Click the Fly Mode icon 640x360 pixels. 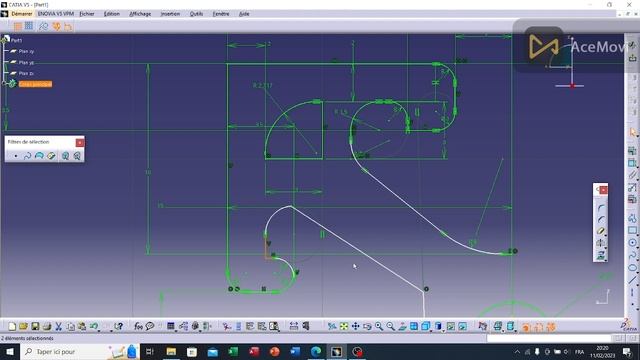click(332, 326)
